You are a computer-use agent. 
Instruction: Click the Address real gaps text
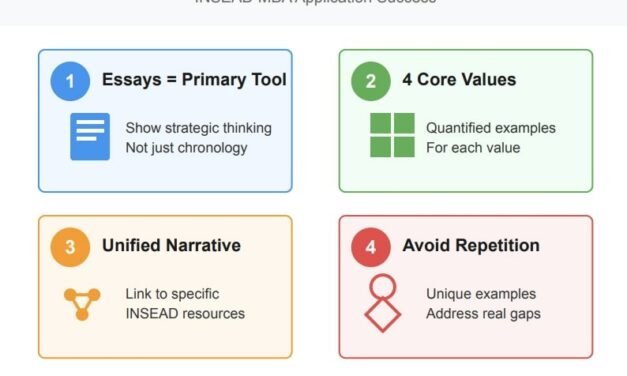[483, 314]
